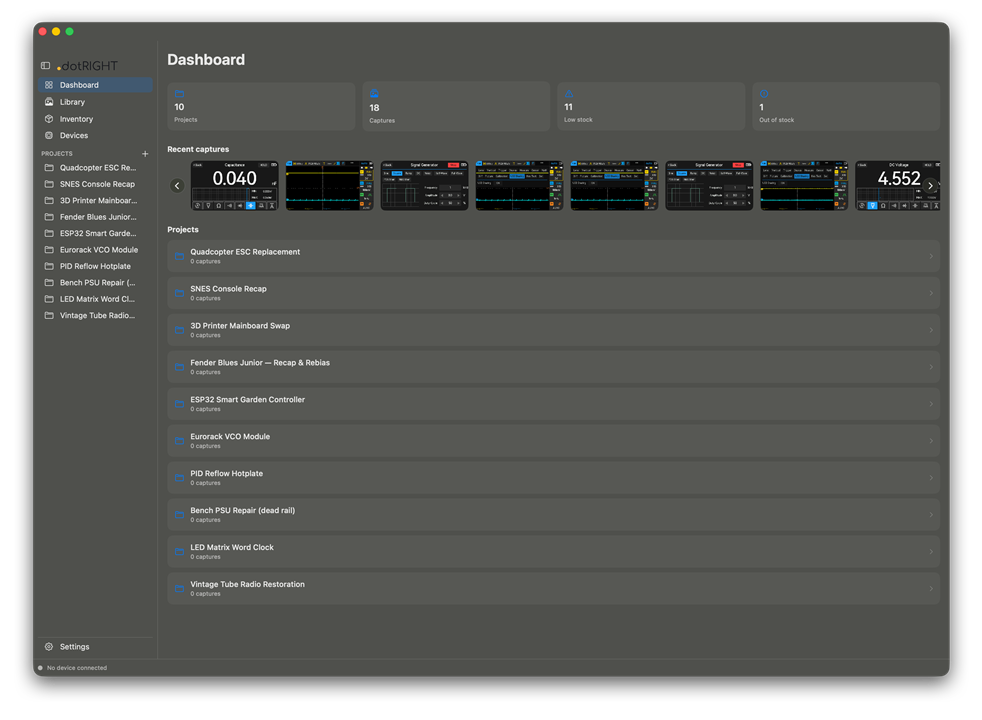Expand chevron on Eurorack VCO Module row
This screenshot has height=720, width=982.
(931, 441)
